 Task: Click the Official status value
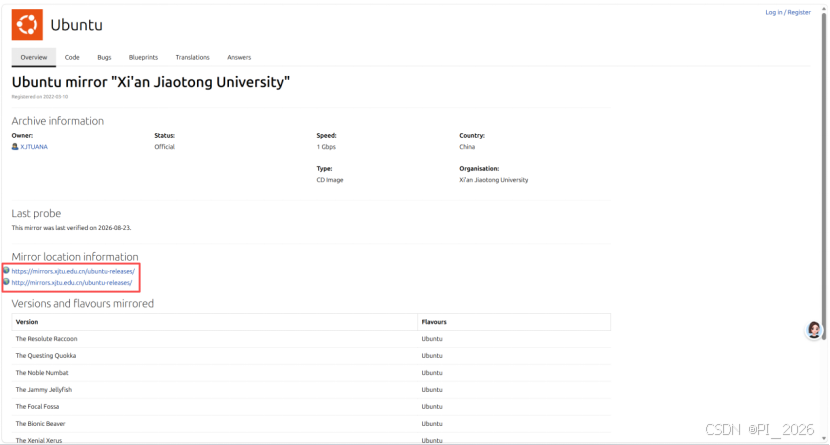tap(165, 147)
